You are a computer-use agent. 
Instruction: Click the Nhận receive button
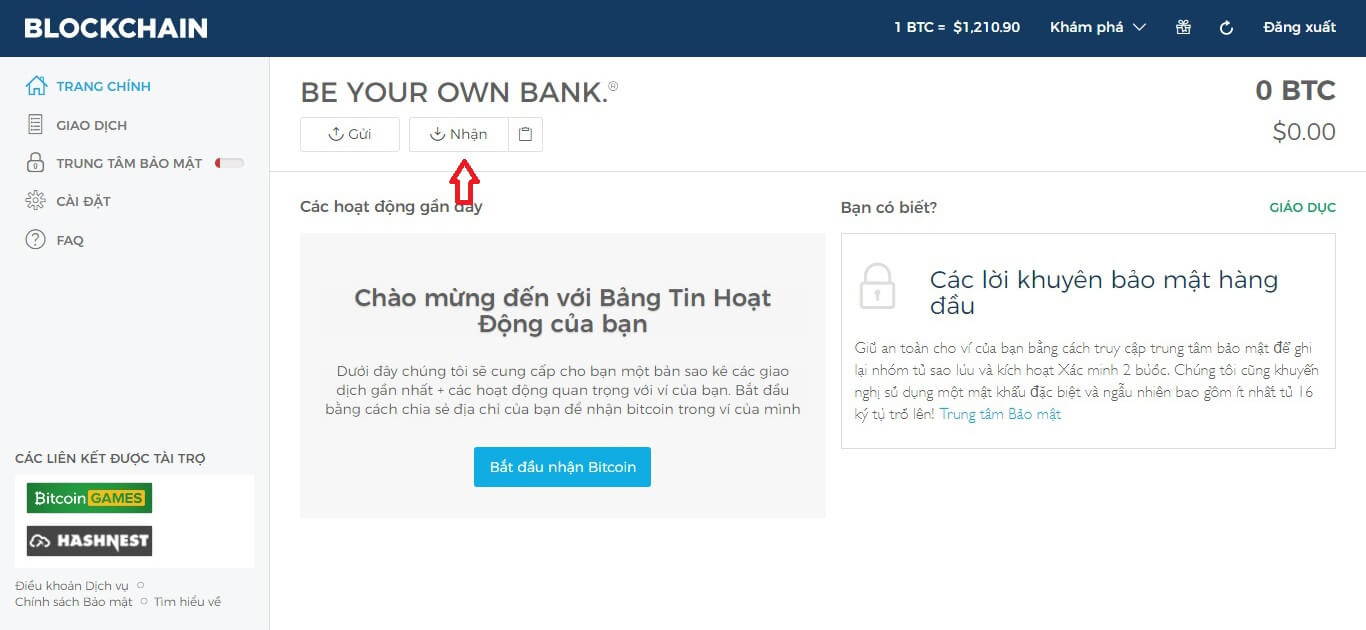coord(459,135)
